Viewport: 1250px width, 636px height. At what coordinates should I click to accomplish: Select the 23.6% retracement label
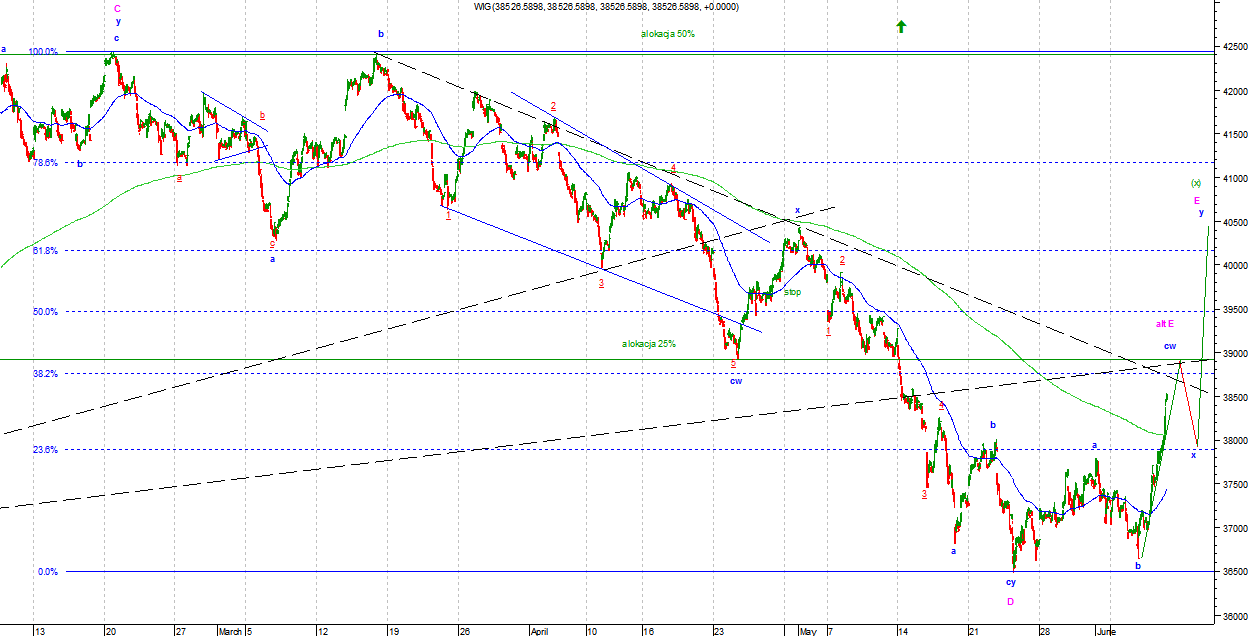click(x=45, y=450)
